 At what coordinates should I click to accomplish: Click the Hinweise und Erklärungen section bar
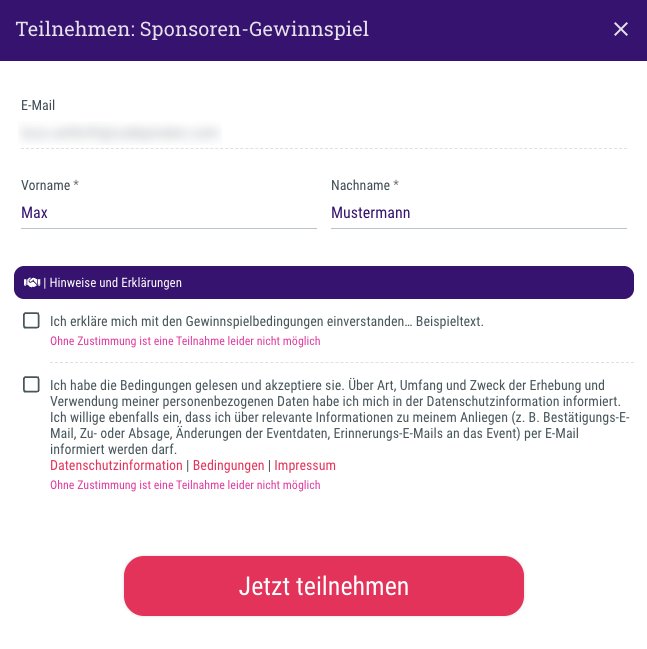(324, 283)
